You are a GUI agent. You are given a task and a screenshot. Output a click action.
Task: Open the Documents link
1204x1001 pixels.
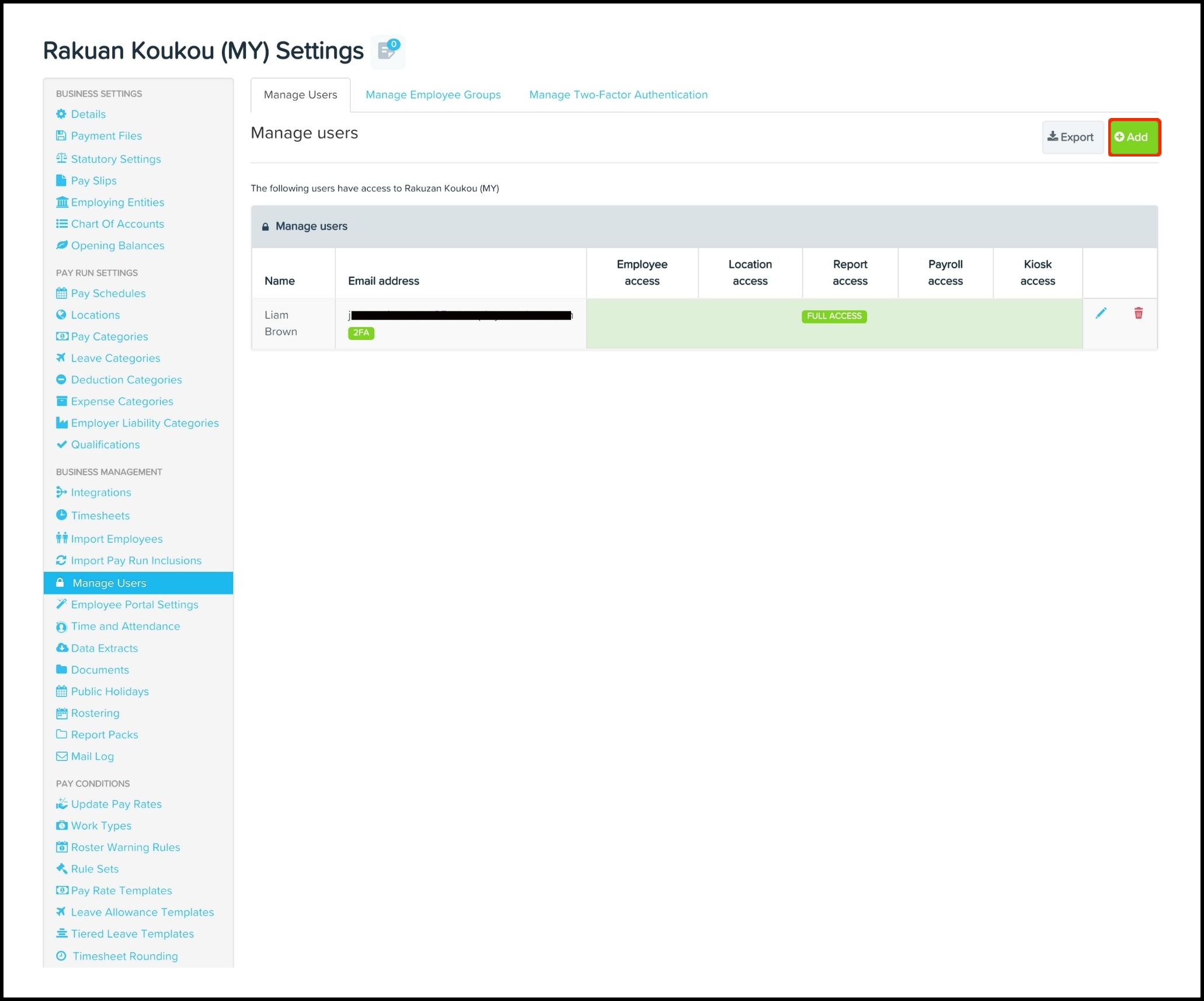(100, 670)
